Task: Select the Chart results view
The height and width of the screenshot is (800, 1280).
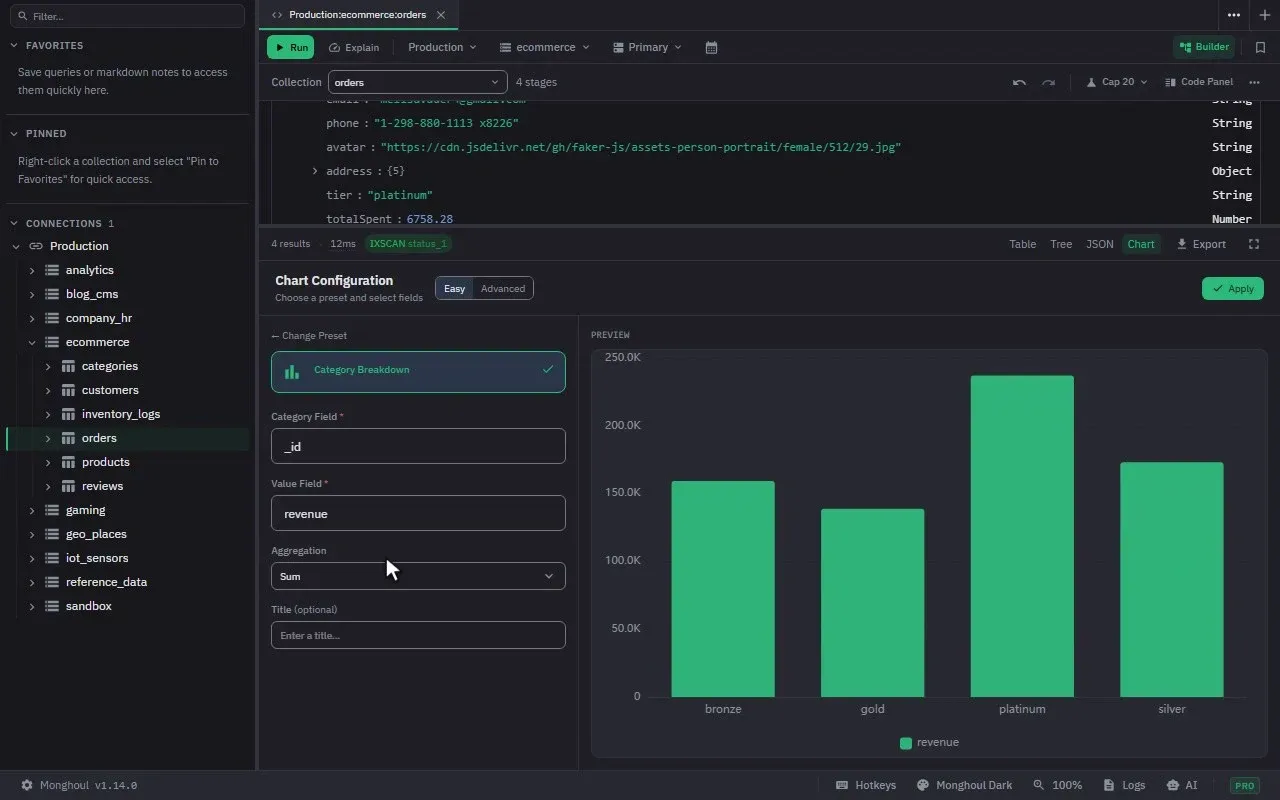Action: pyautogui.click(x=1141, y=244)
